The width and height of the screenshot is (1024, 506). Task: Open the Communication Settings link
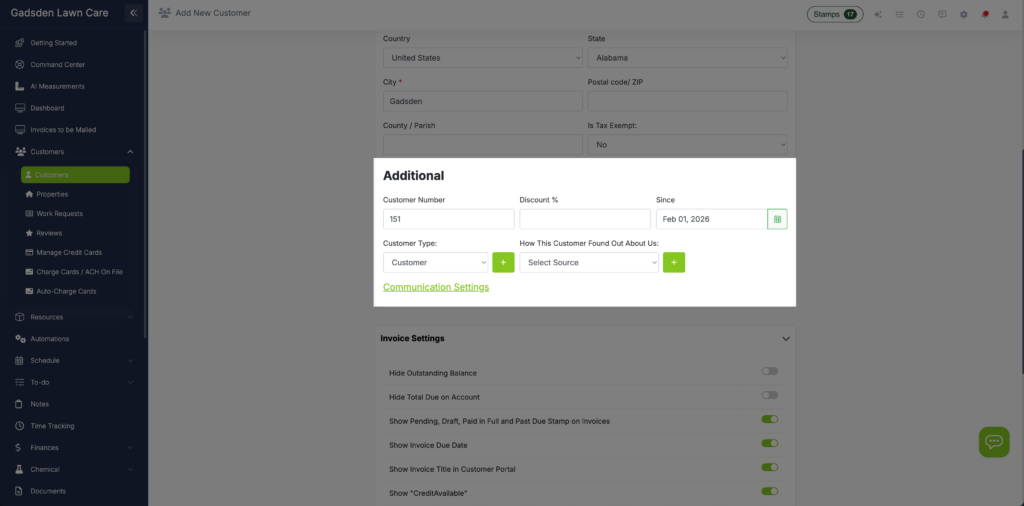(x=436, y=287)
